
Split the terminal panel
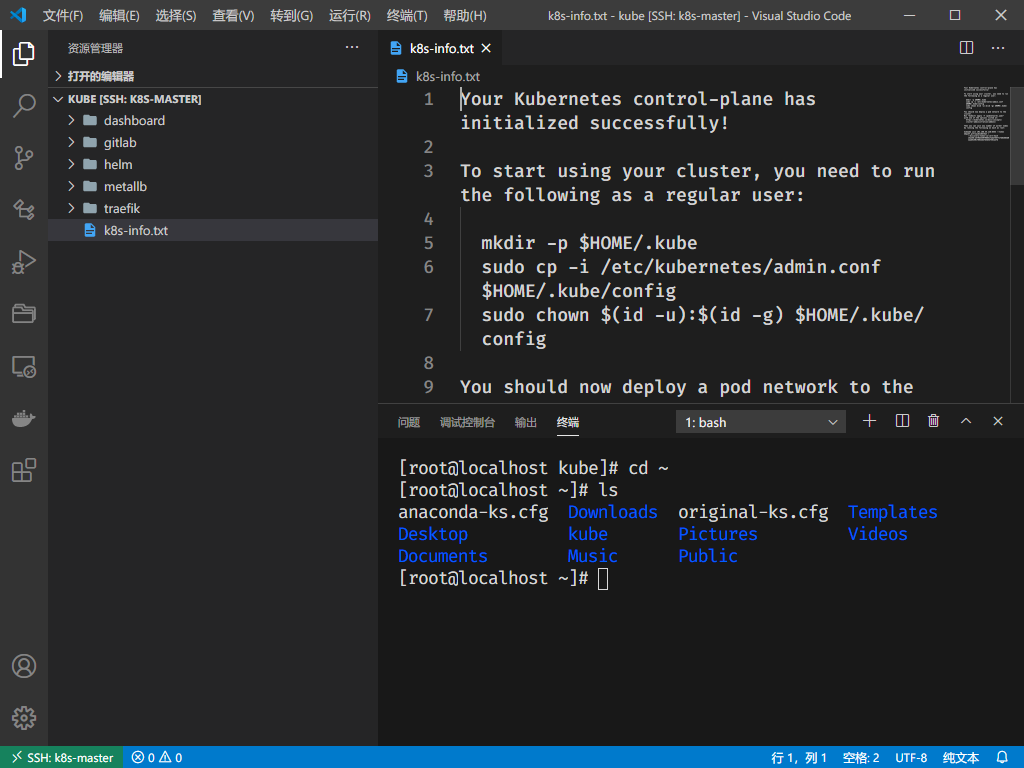point(902,421)
